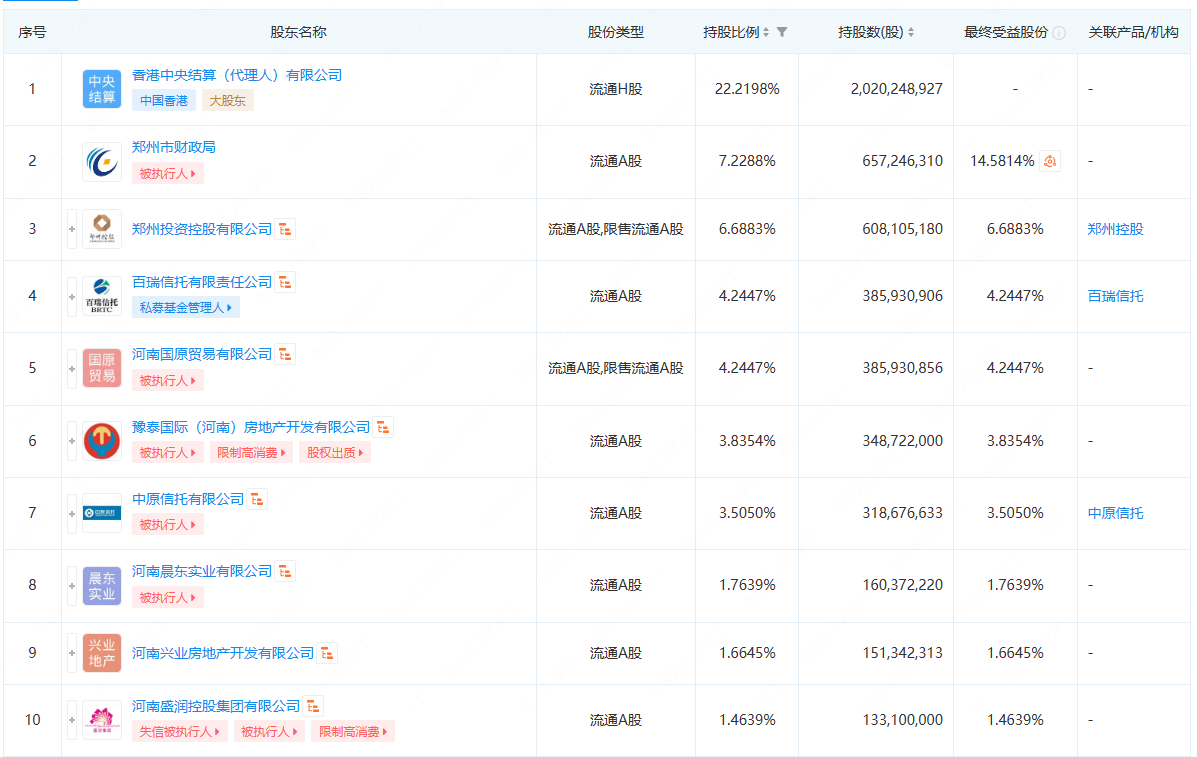Open equity structure icon beside 河南兴业房地产开发有限公司
The height and width of the screenshot is (757, 1197).
point(327,653)
